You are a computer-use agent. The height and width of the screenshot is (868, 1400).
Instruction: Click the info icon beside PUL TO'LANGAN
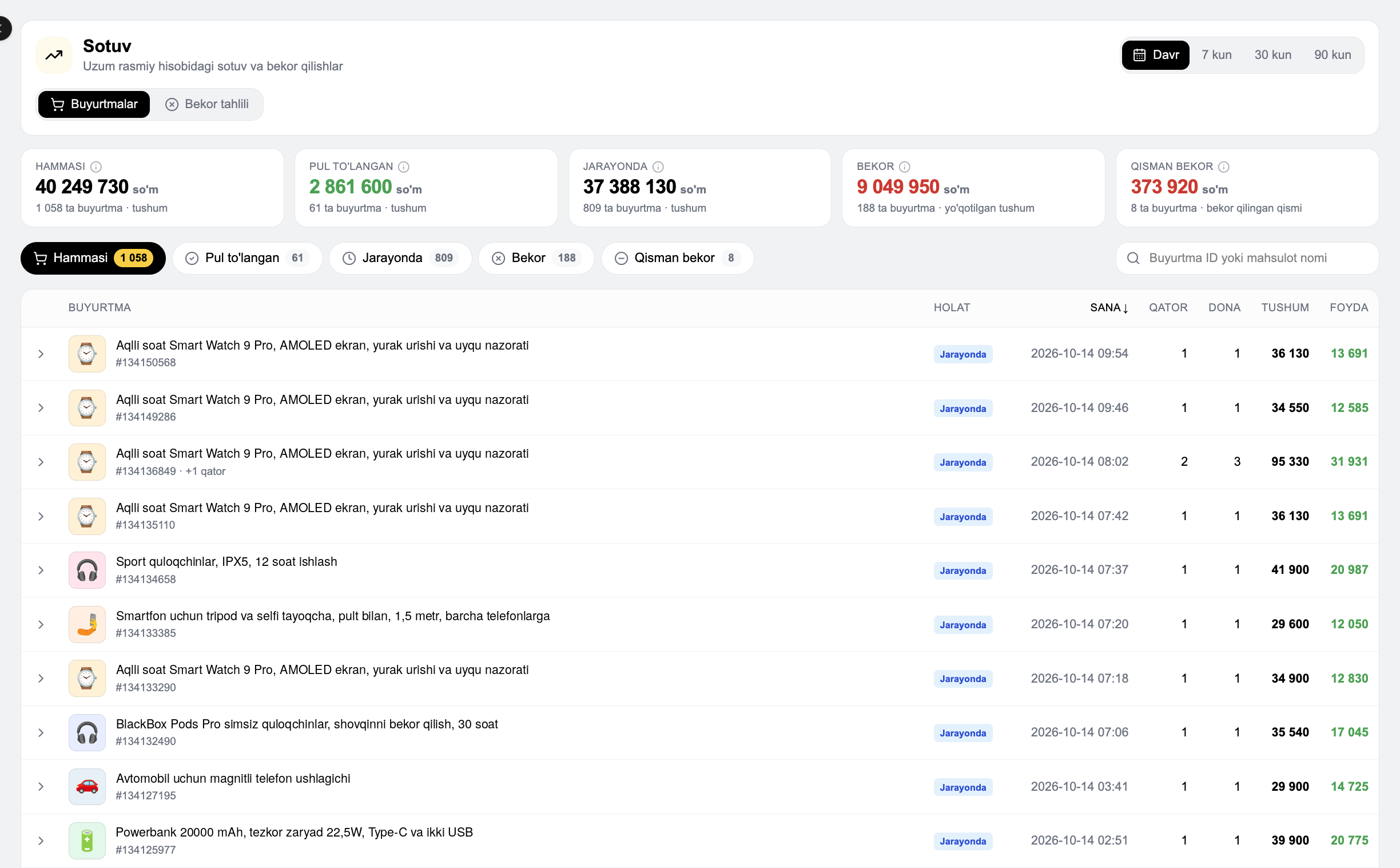[403, 167]
